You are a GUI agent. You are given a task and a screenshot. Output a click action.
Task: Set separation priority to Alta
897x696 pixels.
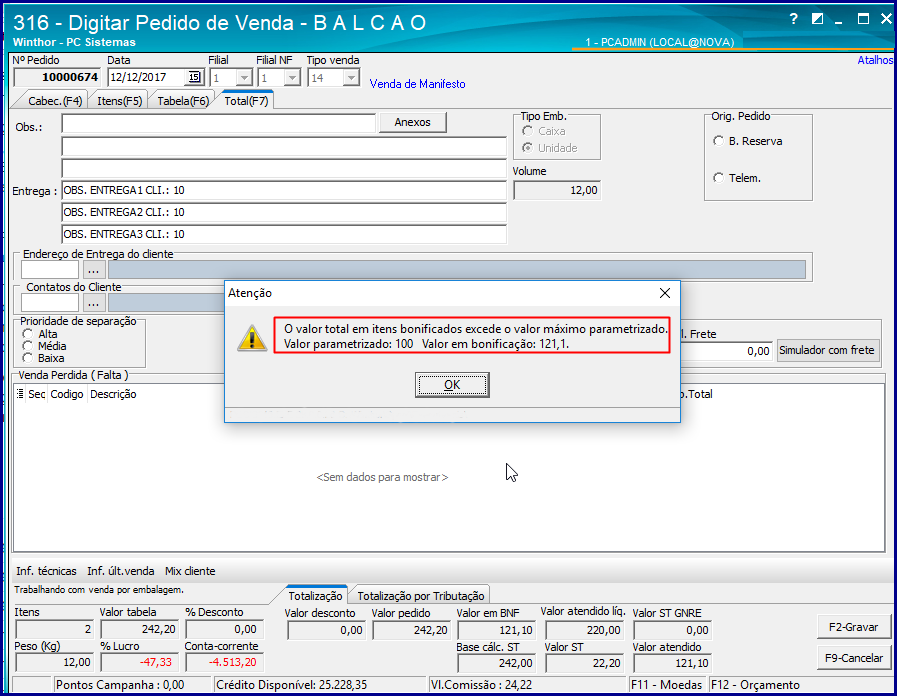click(27, 333)
